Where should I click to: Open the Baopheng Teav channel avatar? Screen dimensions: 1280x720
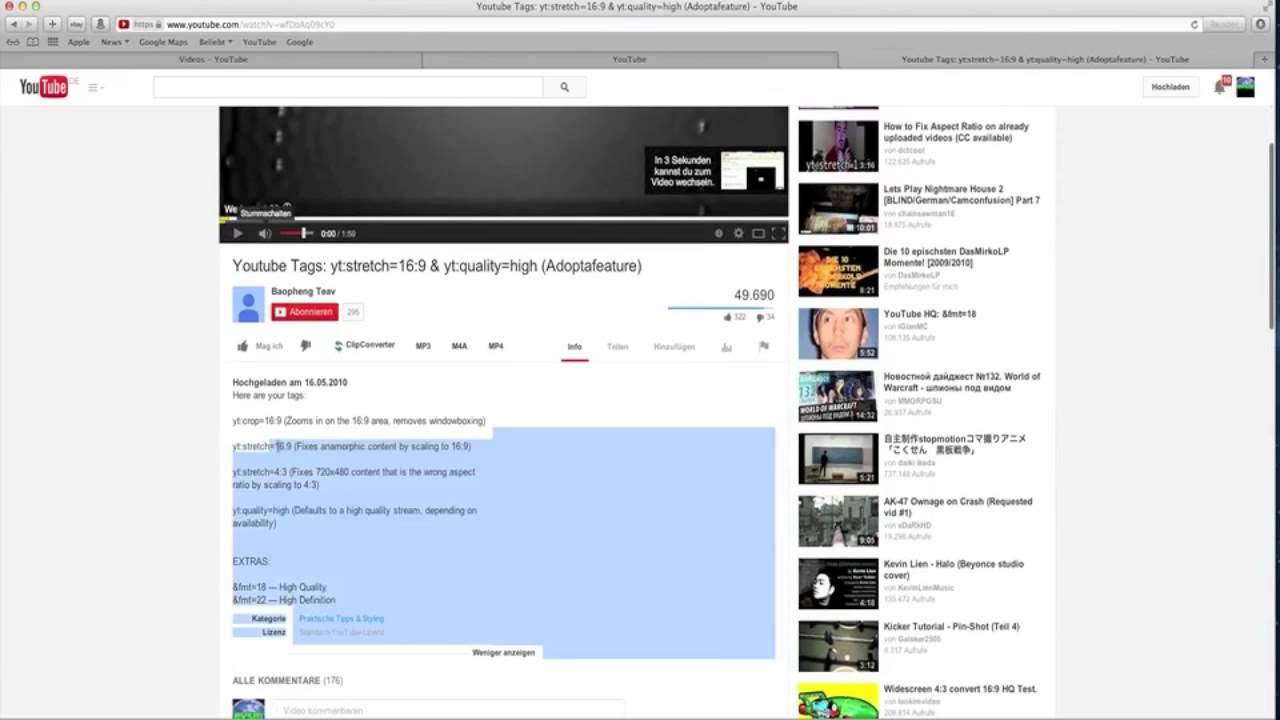pyautogui.click(x=248, y=304)
